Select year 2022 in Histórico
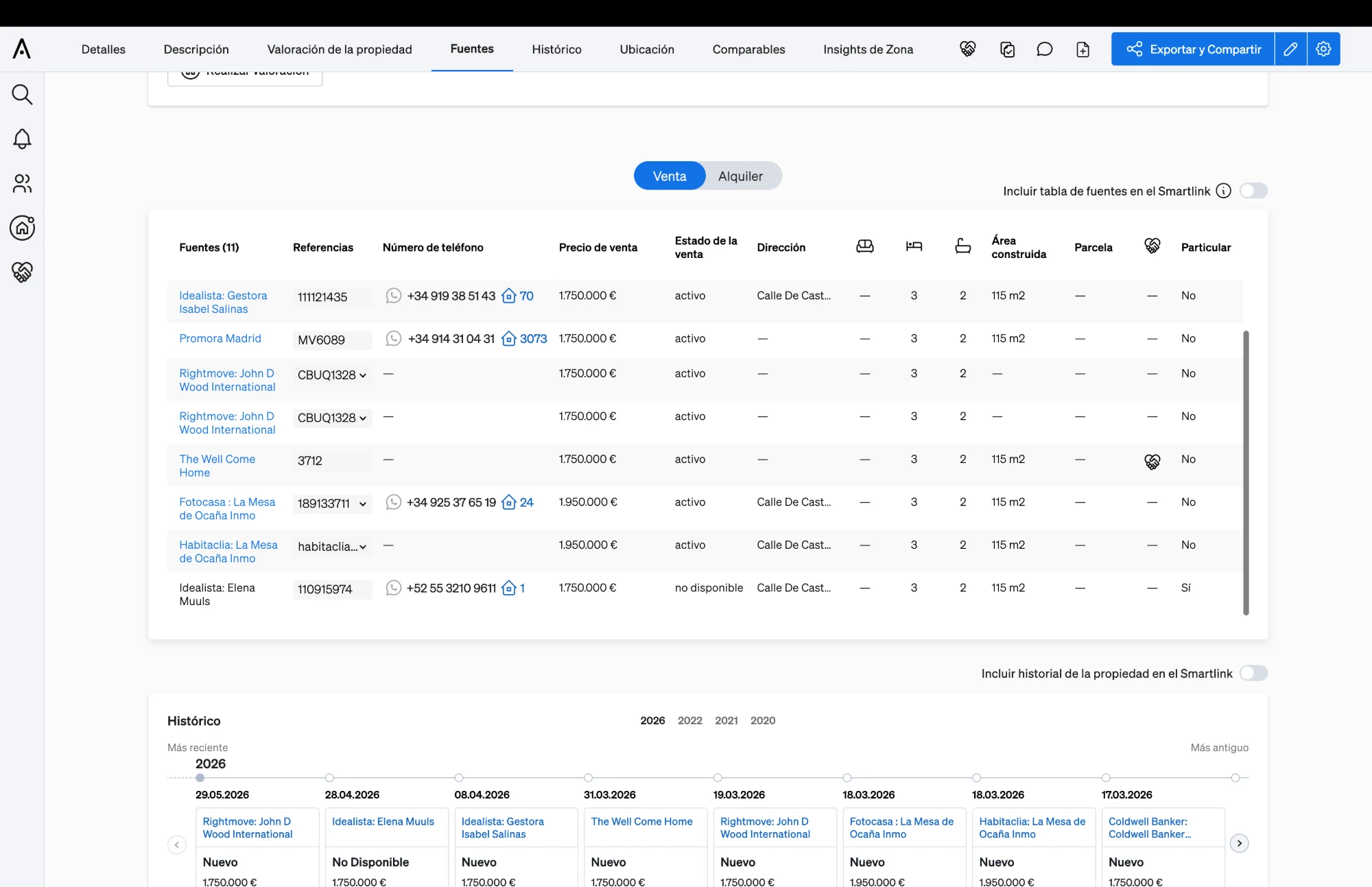 click(689, 720)
